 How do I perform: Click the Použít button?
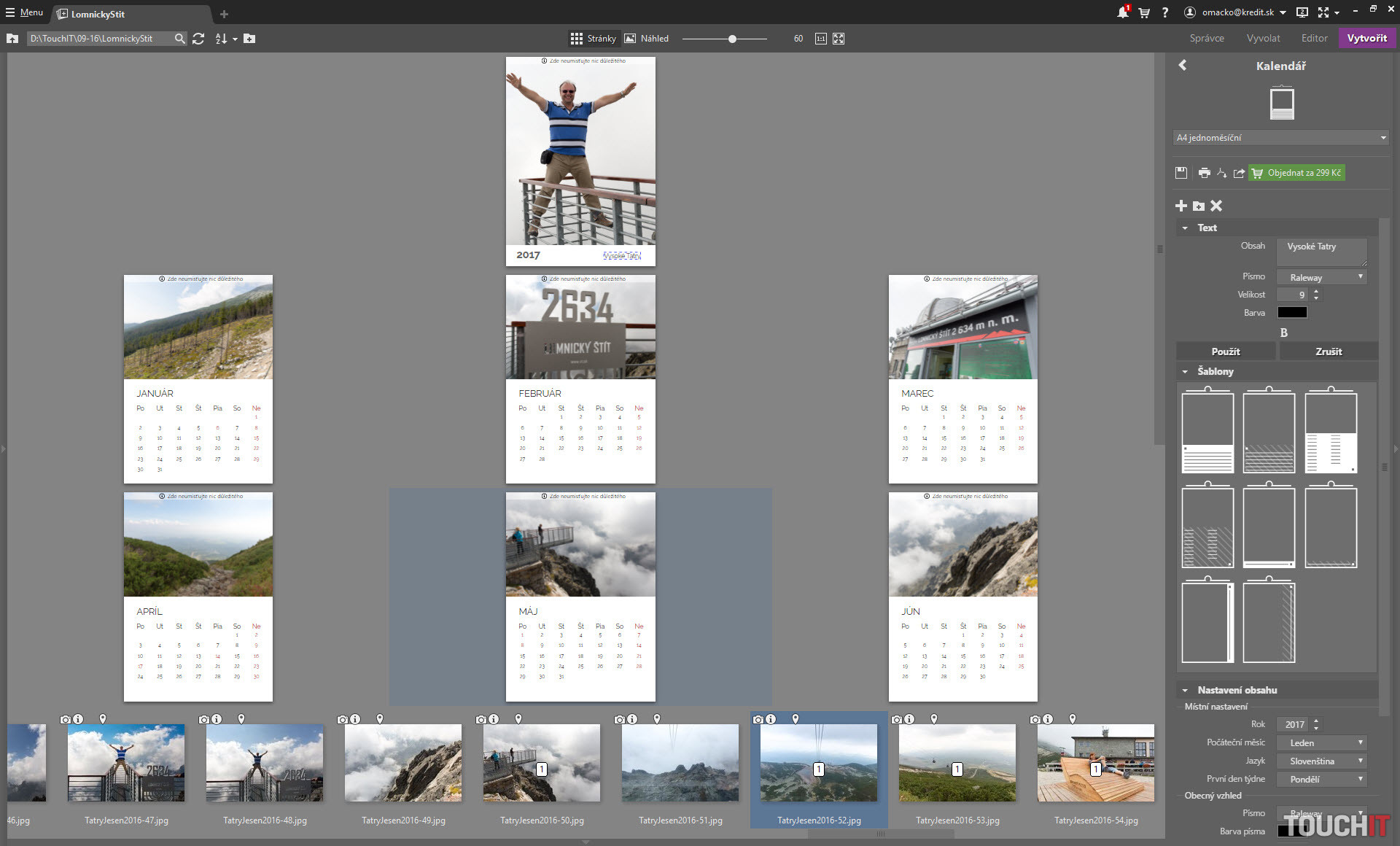pos(1225,352)
